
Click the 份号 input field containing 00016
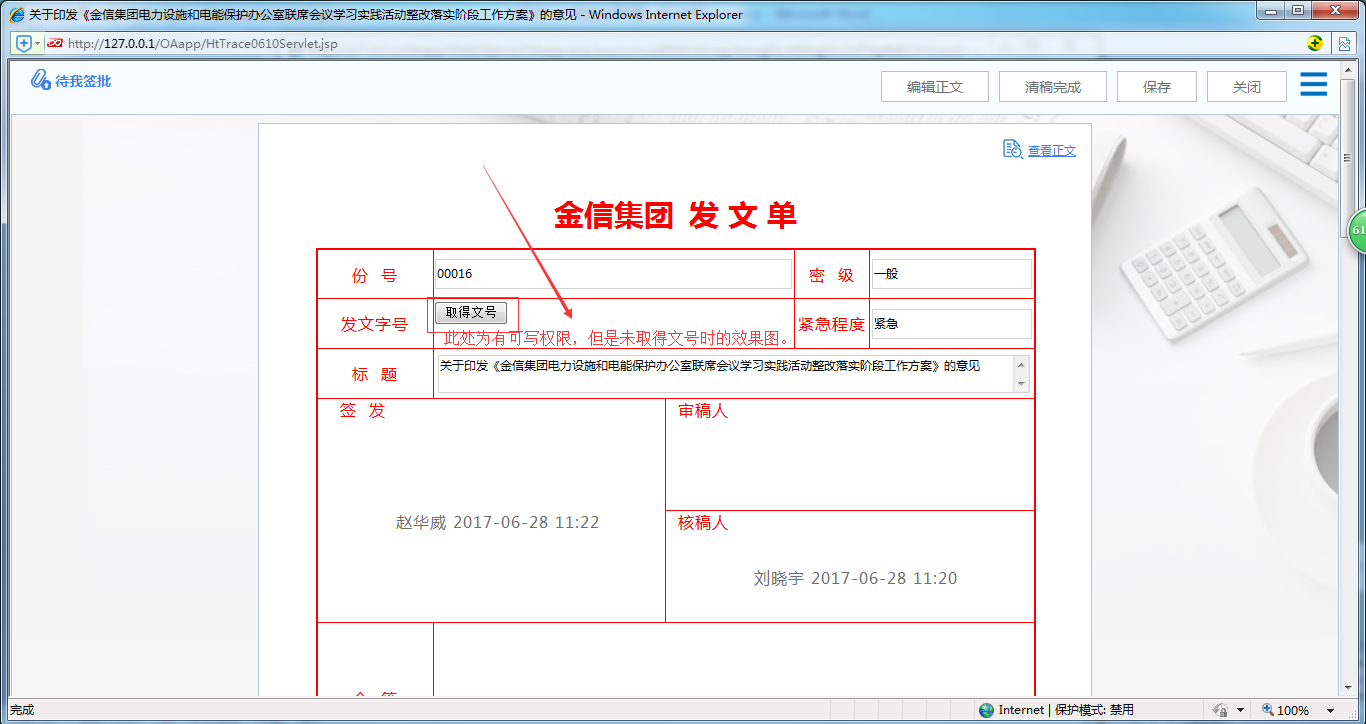coord(610,273)
